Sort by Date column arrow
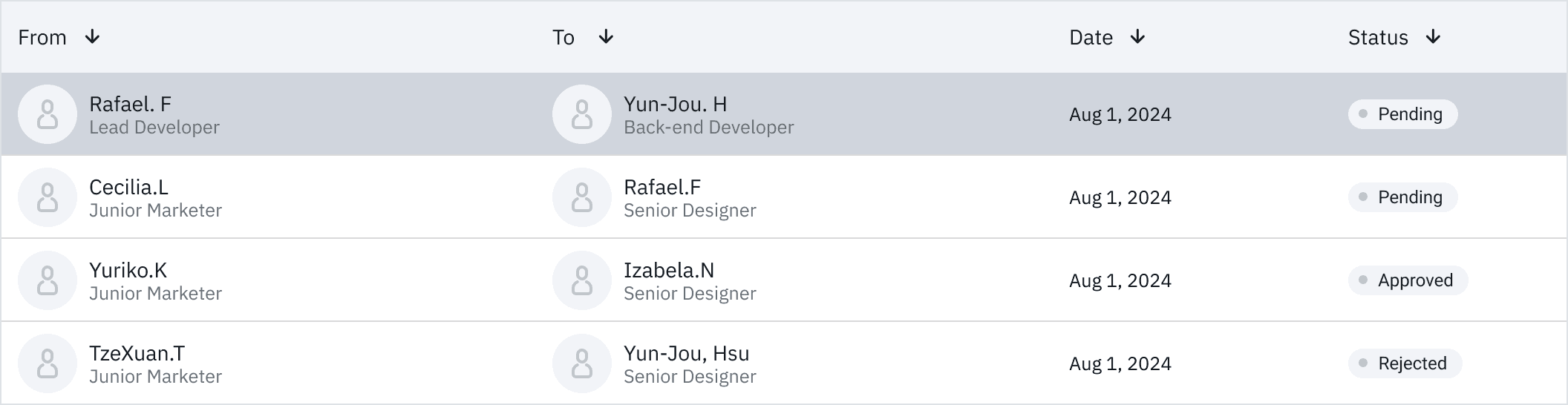The height and width of the screenshot is (405, 1568). click(x=1137, y=37)
